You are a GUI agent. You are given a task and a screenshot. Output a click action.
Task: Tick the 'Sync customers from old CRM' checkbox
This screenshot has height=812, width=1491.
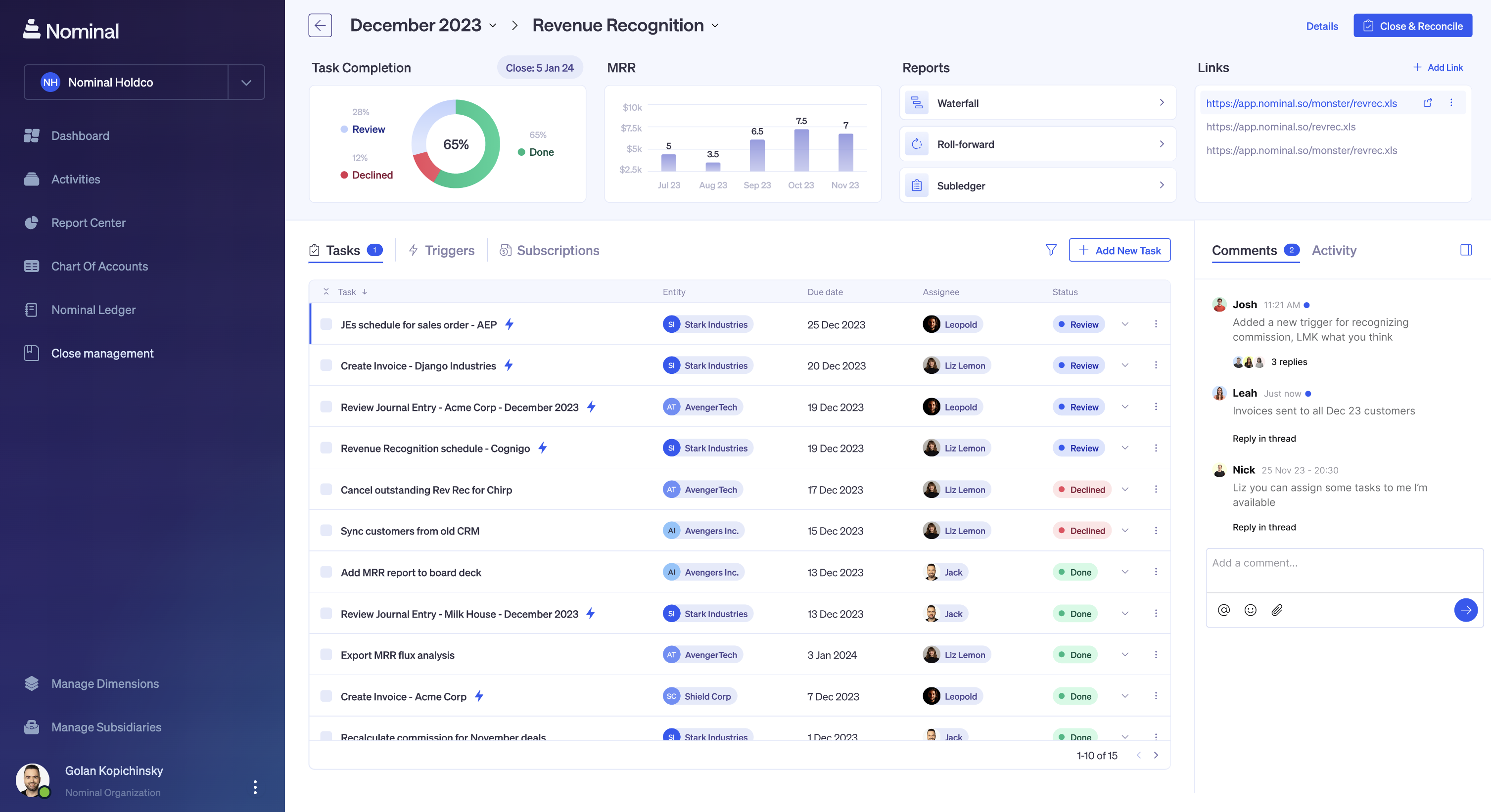coord(326,531)
